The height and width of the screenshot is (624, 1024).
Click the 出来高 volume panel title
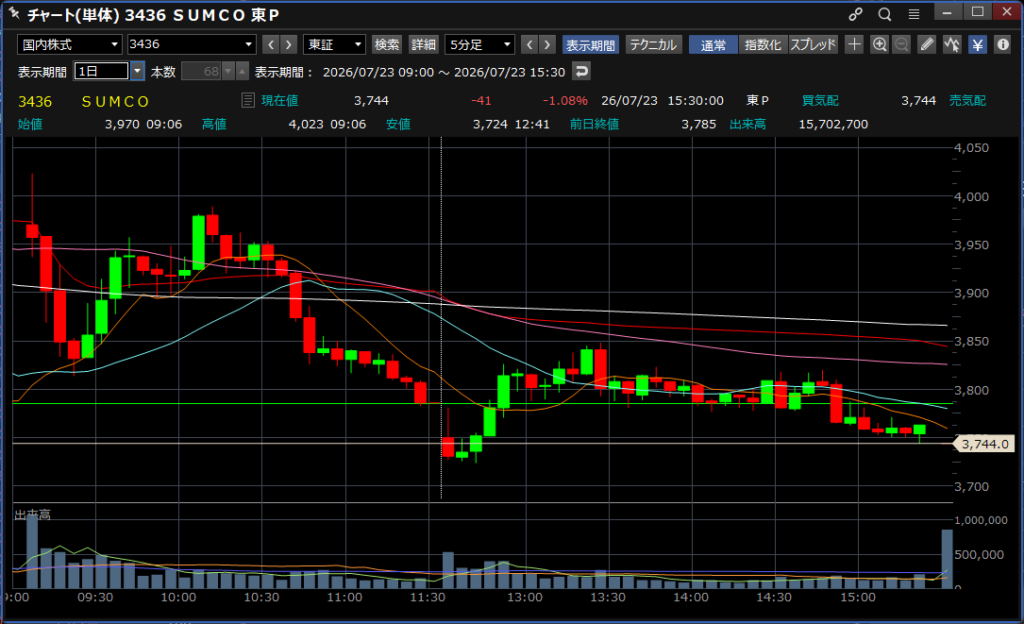[x=33, y=514]
